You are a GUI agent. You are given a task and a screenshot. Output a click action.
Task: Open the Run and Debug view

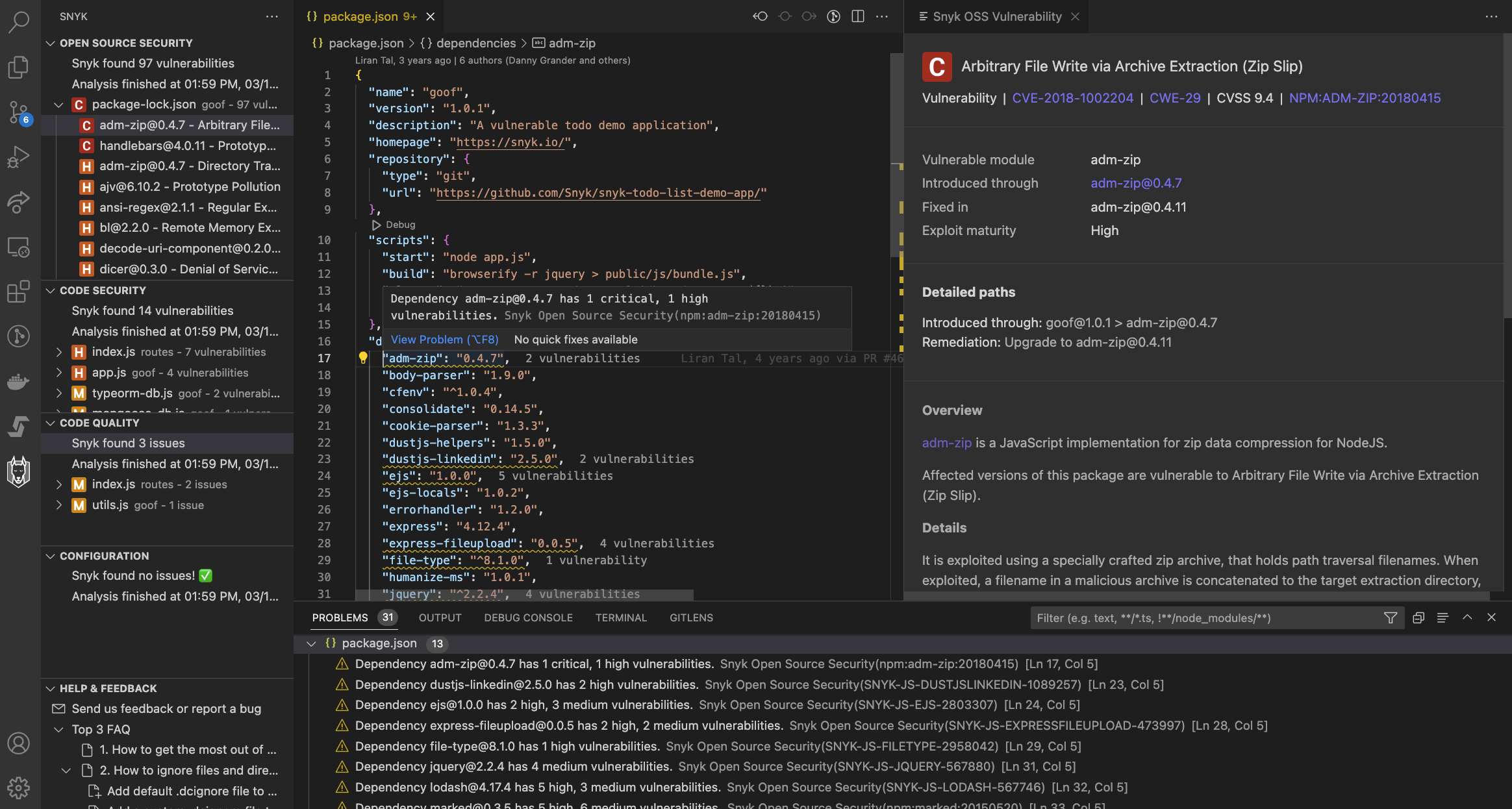[x=19, y=157]
